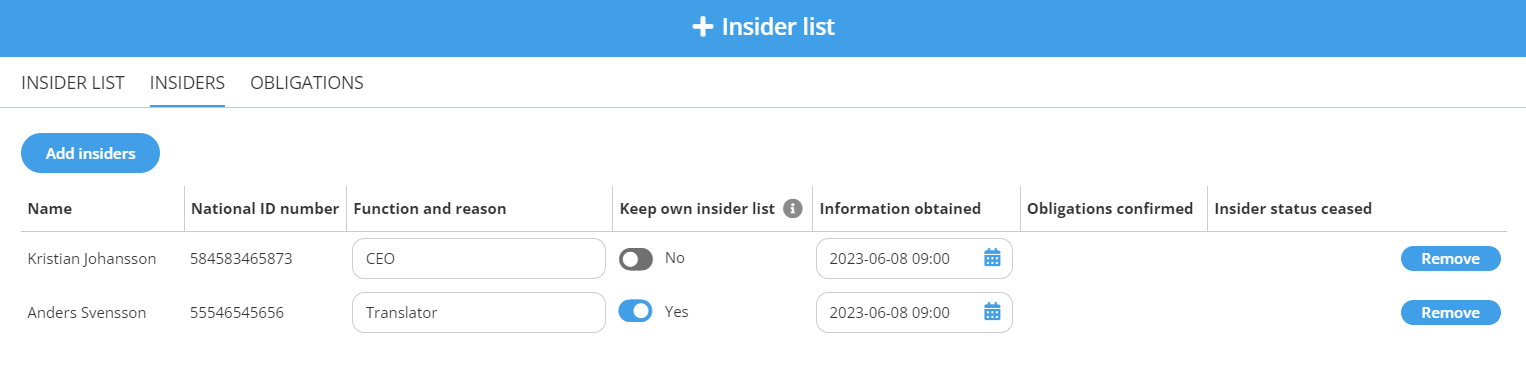Click the National ID number column header

265,209
